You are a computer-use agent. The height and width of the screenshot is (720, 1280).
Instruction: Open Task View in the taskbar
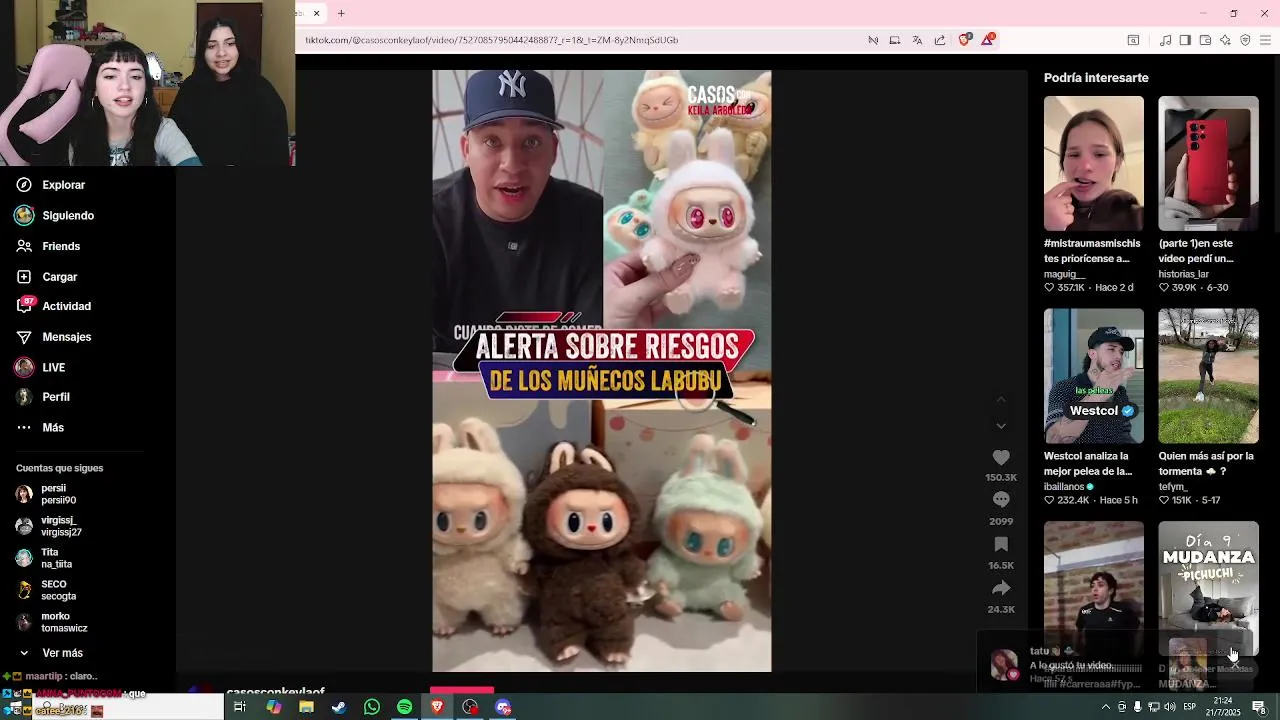(240, 707)
